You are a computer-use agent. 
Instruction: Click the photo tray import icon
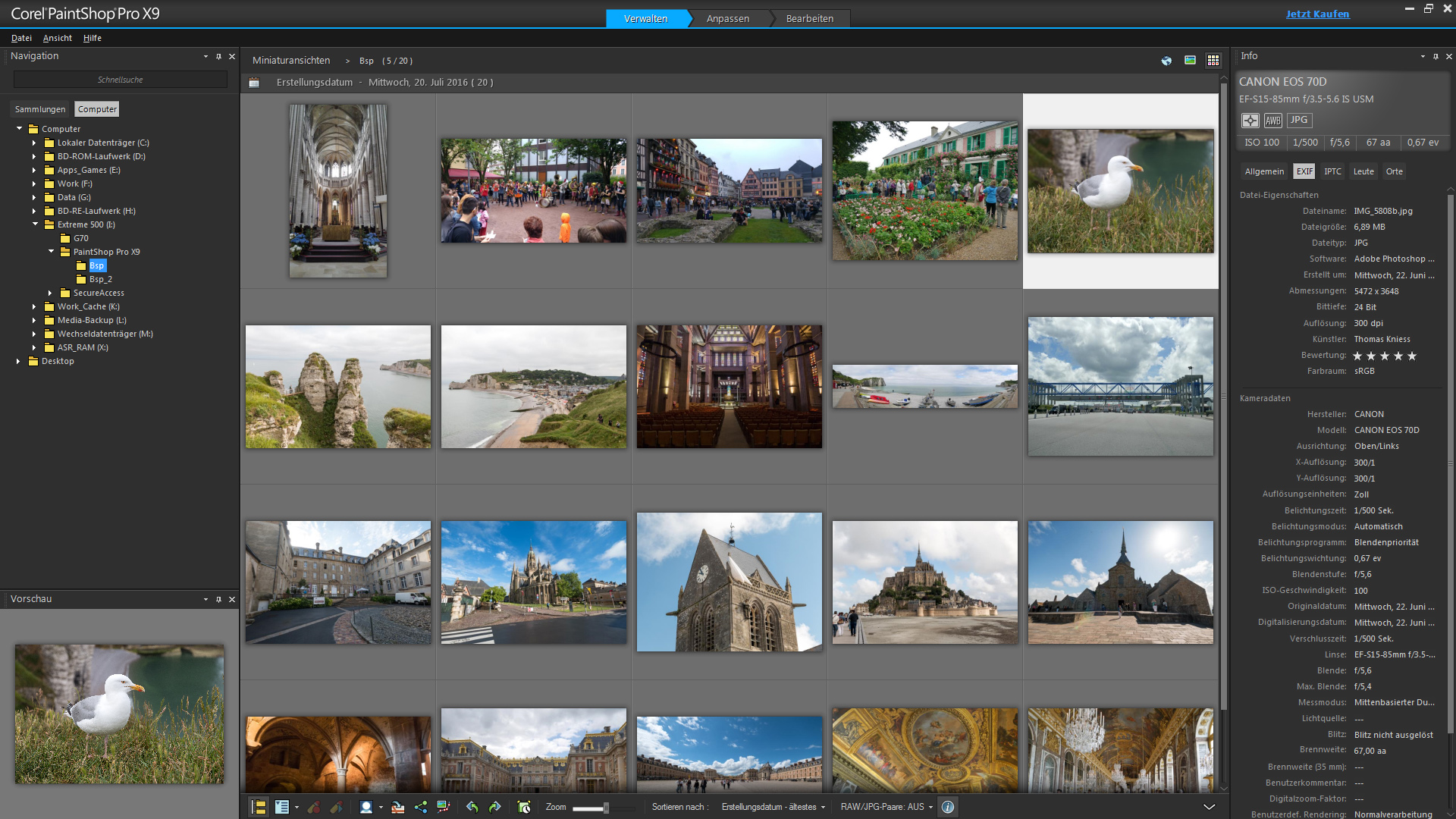coord(397,807)
